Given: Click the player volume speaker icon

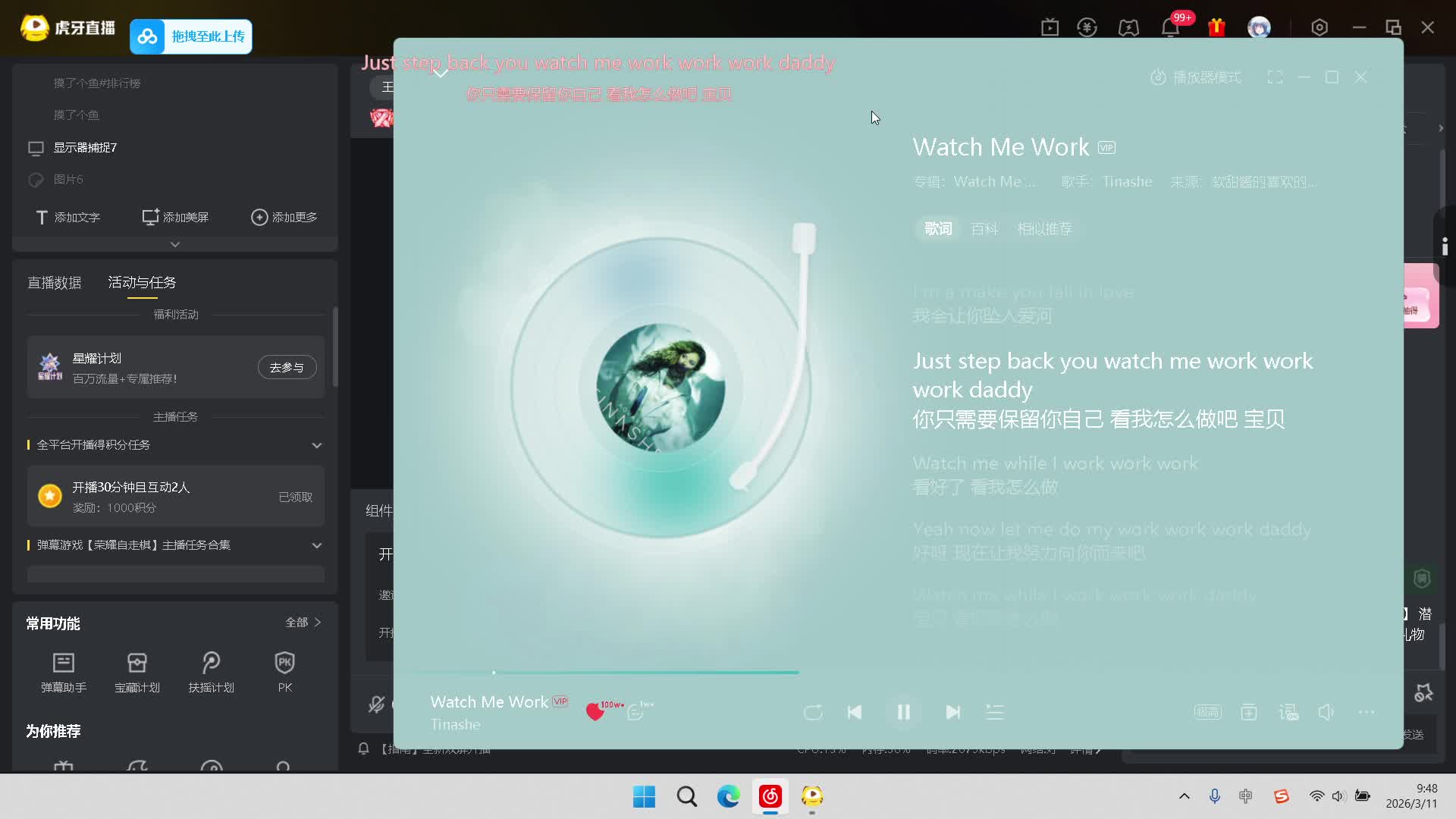Looking at the screenshot, I should pos(1326,712).
